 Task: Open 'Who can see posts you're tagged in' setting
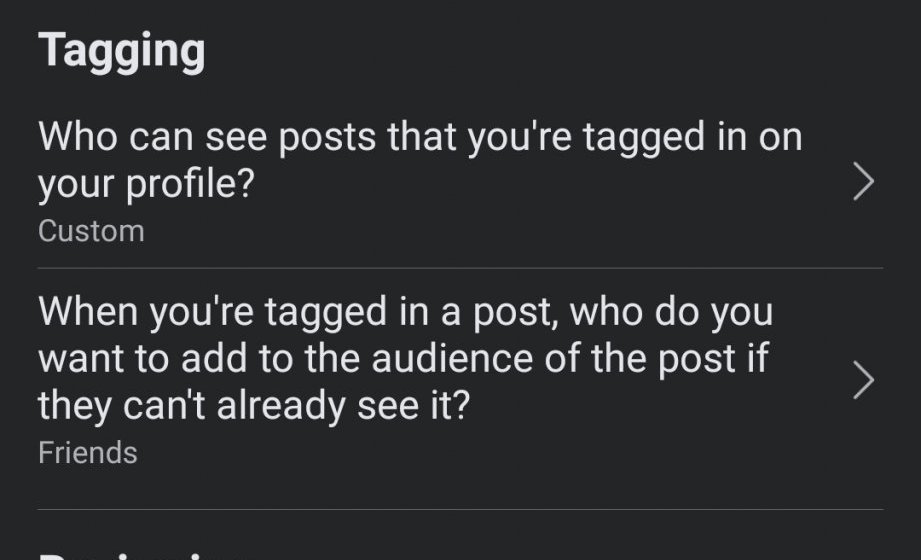[x=420, y=160]
